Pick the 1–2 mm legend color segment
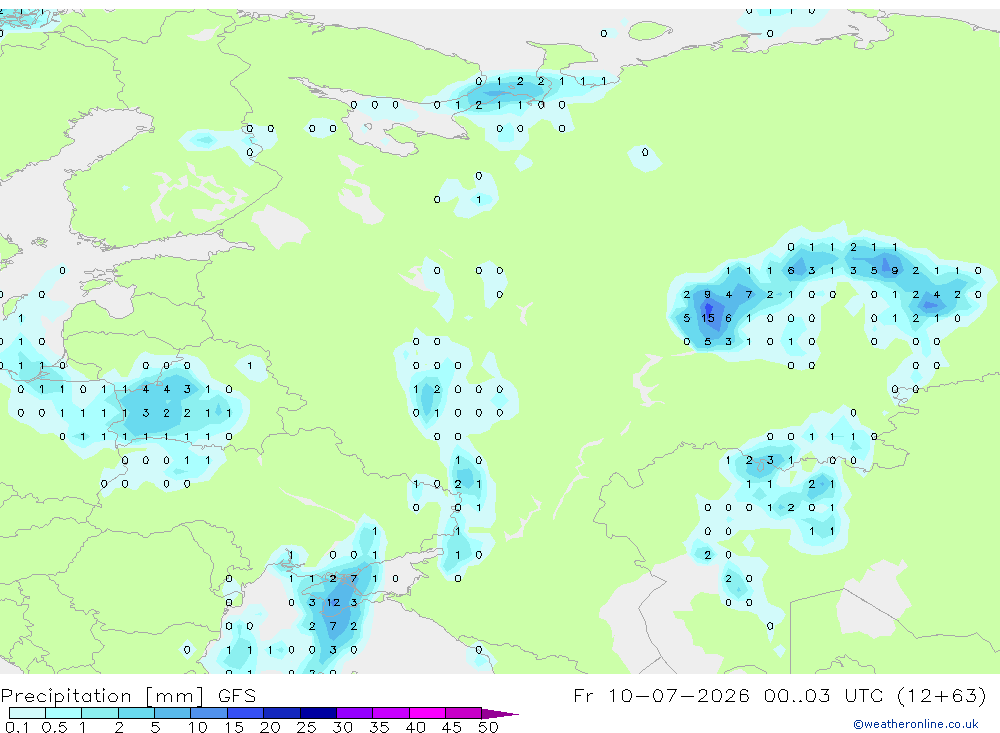 (x=100, y=713)
